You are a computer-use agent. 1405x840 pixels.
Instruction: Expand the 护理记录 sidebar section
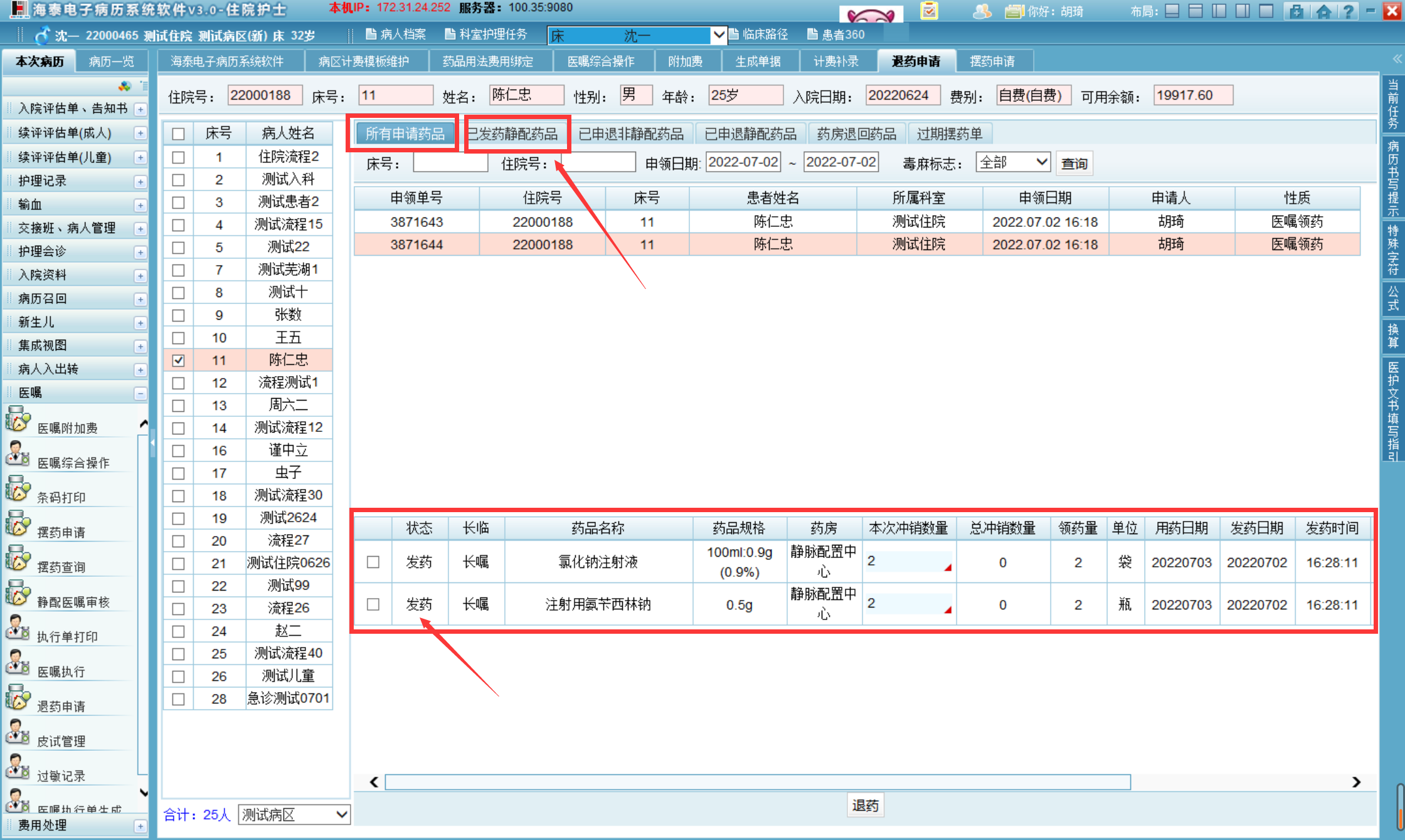140,182
